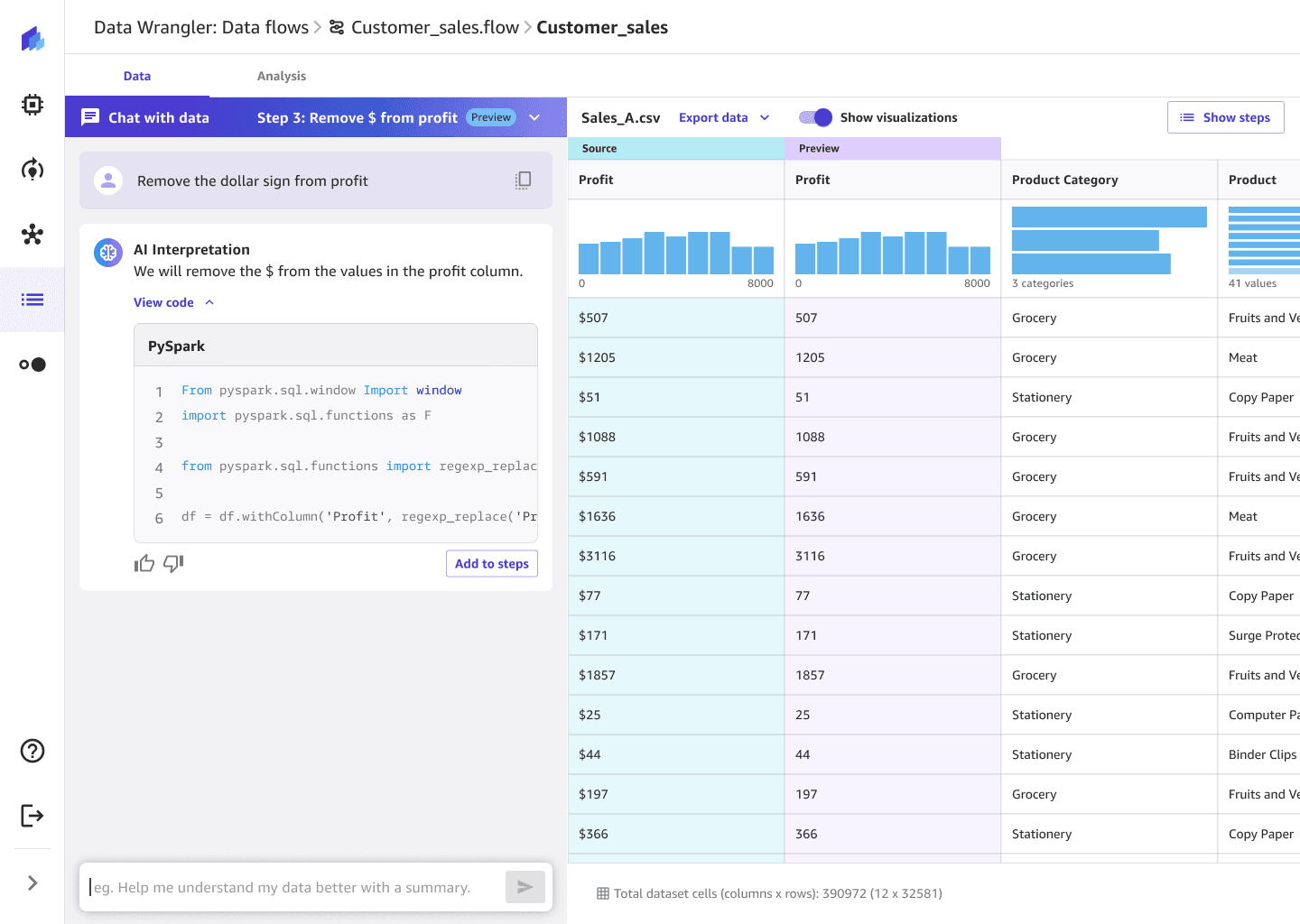This screenshot has height=924, width=1300.
Task: Select the Product Category column header
Action: [x=1110, y=180]
